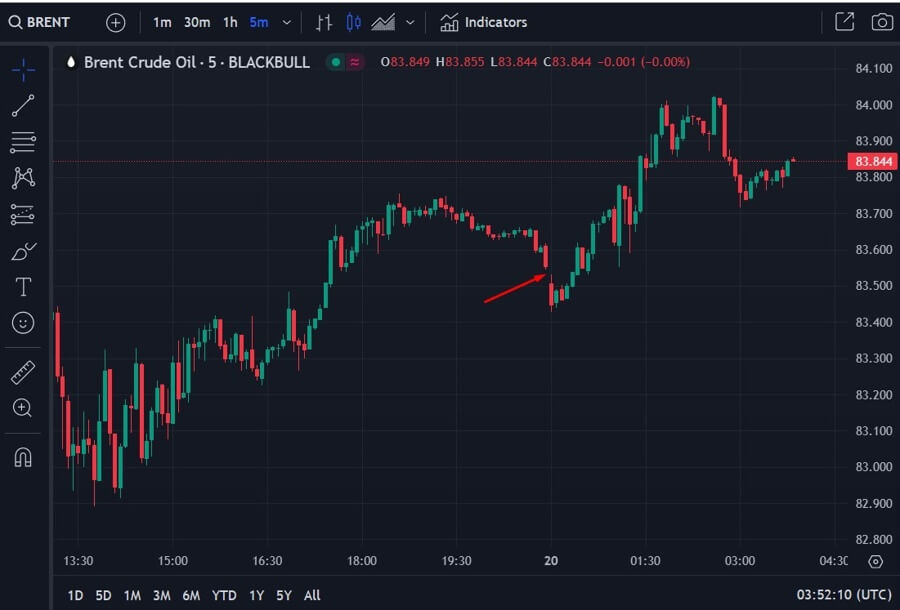This screenshot has height=610, width=900.
Task: Select the YTD date range
Action: [224, 595]
